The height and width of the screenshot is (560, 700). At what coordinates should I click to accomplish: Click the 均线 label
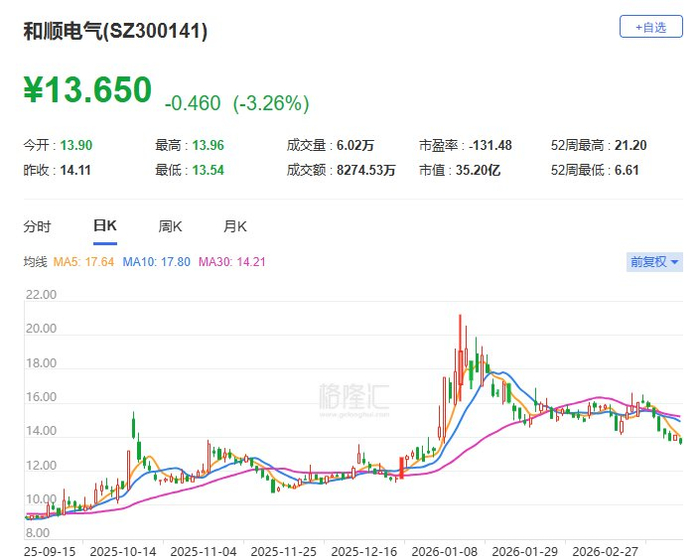click(35, 262)
